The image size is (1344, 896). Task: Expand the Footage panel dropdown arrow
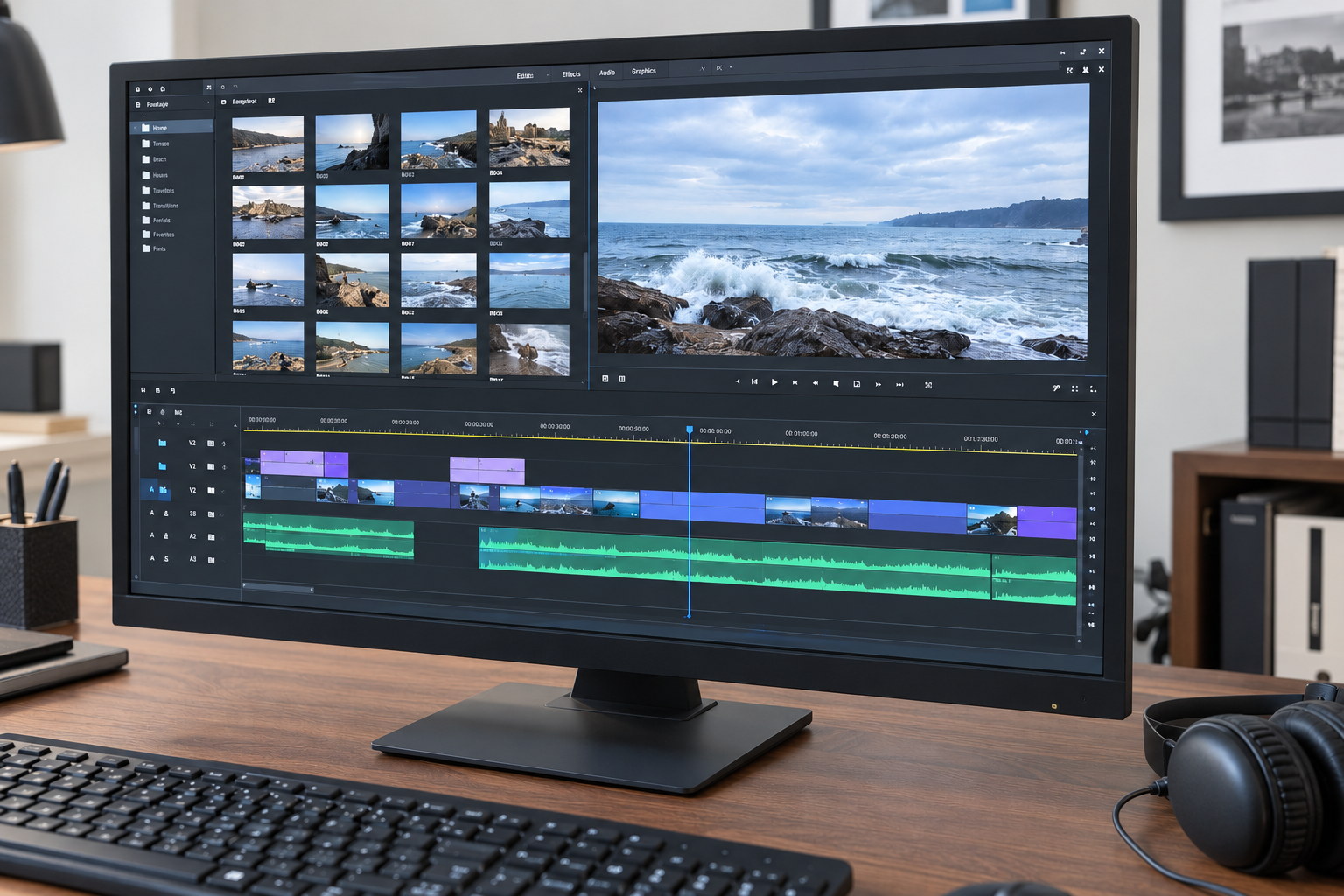(x=208, y=103)
